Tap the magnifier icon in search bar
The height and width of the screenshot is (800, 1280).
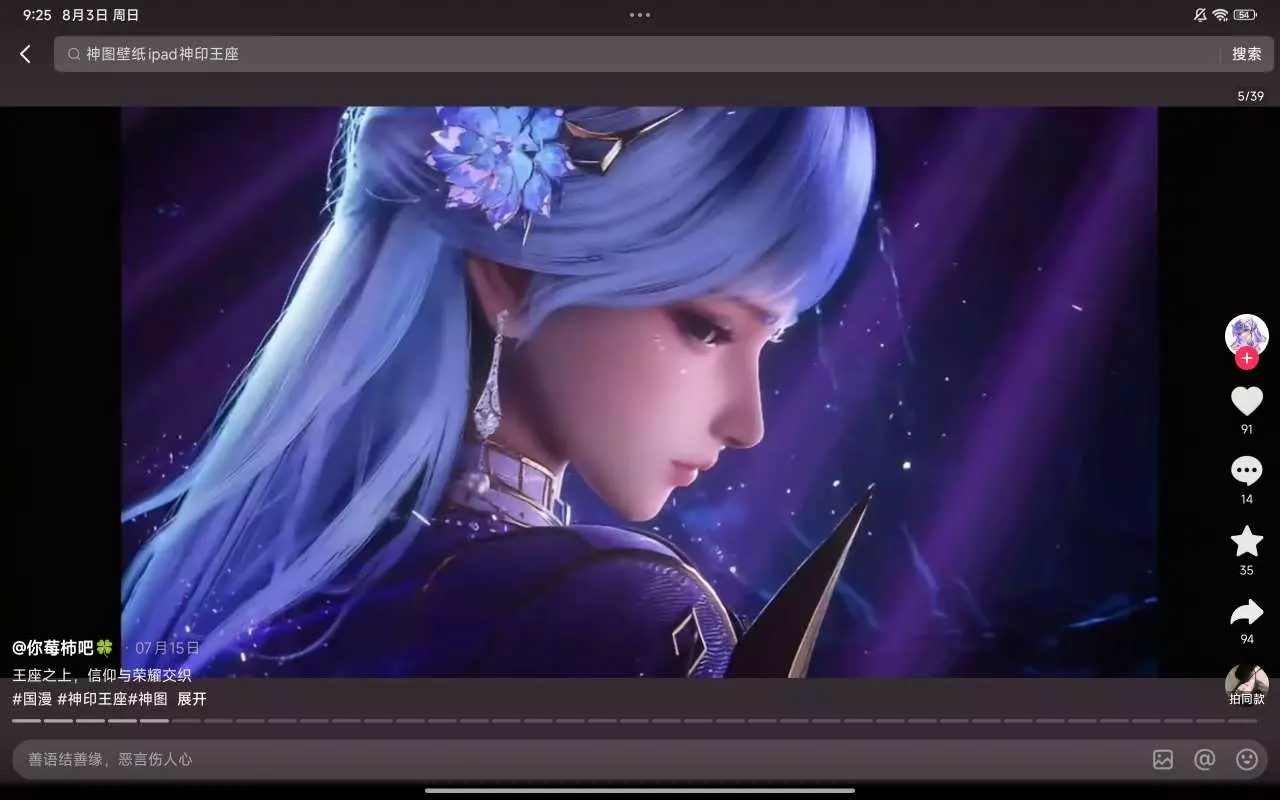coord(73,54)
